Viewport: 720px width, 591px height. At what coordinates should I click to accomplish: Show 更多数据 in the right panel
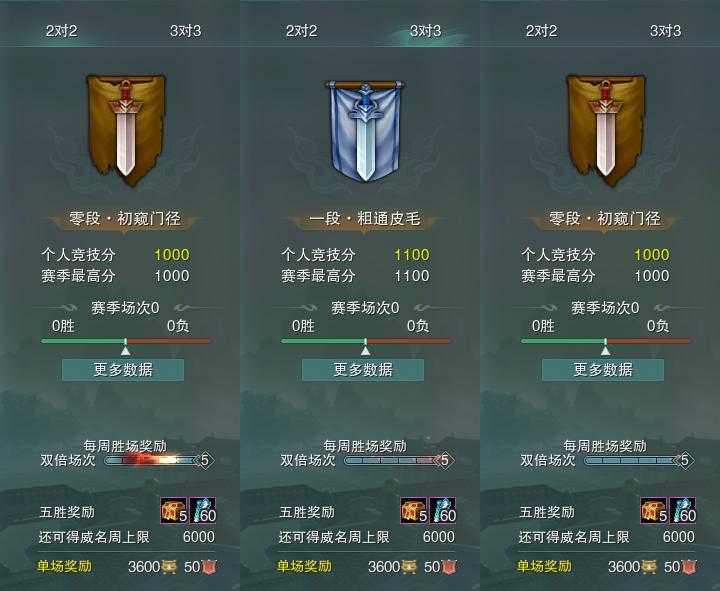(603, 370)
